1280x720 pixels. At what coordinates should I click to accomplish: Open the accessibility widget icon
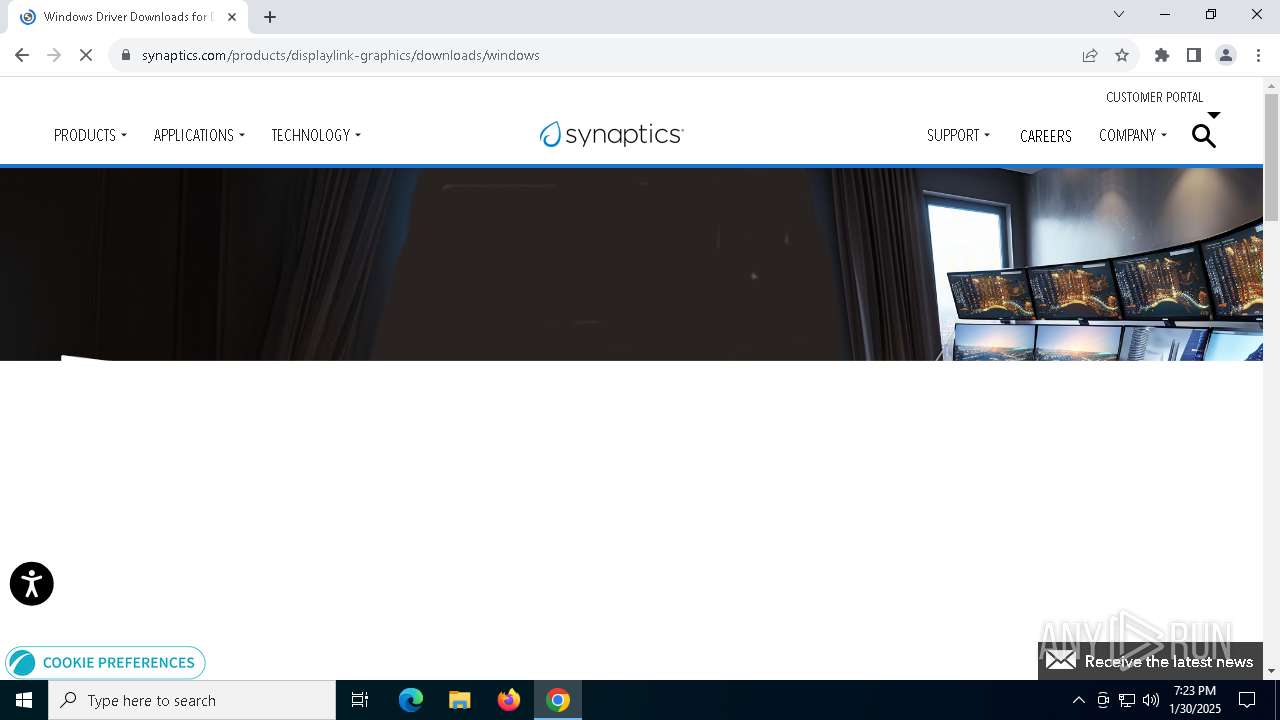(x=32, y=584)
